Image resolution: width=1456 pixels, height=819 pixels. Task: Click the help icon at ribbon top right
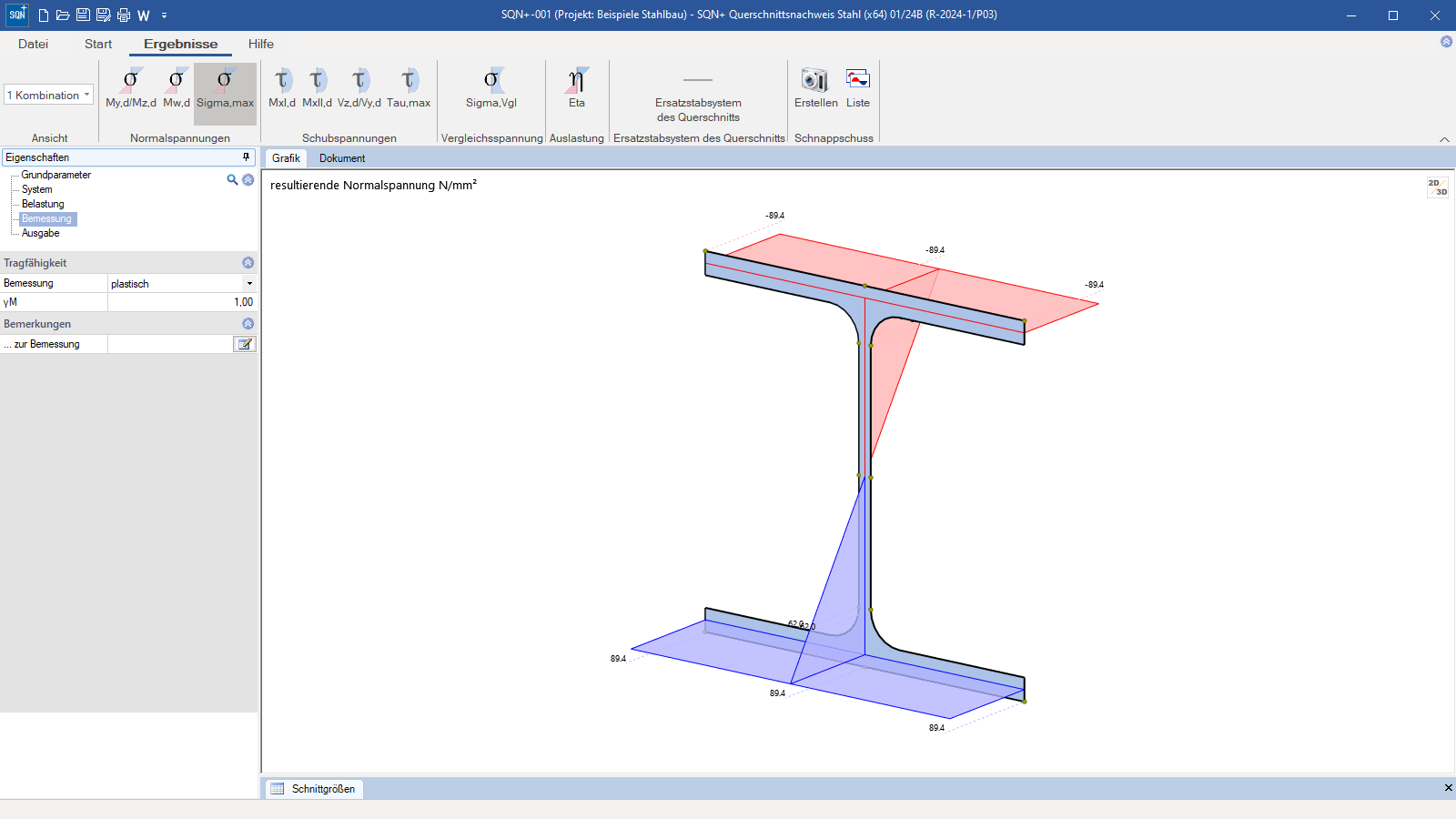(1446, 42)
